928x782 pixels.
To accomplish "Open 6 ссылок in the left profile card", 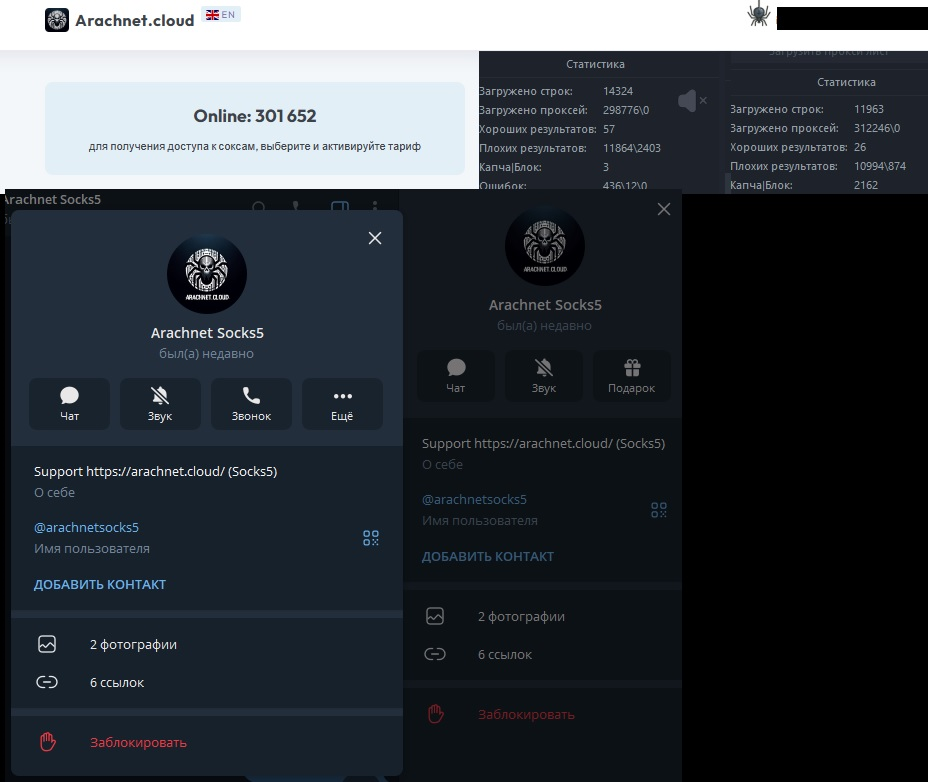I will 117,683.
